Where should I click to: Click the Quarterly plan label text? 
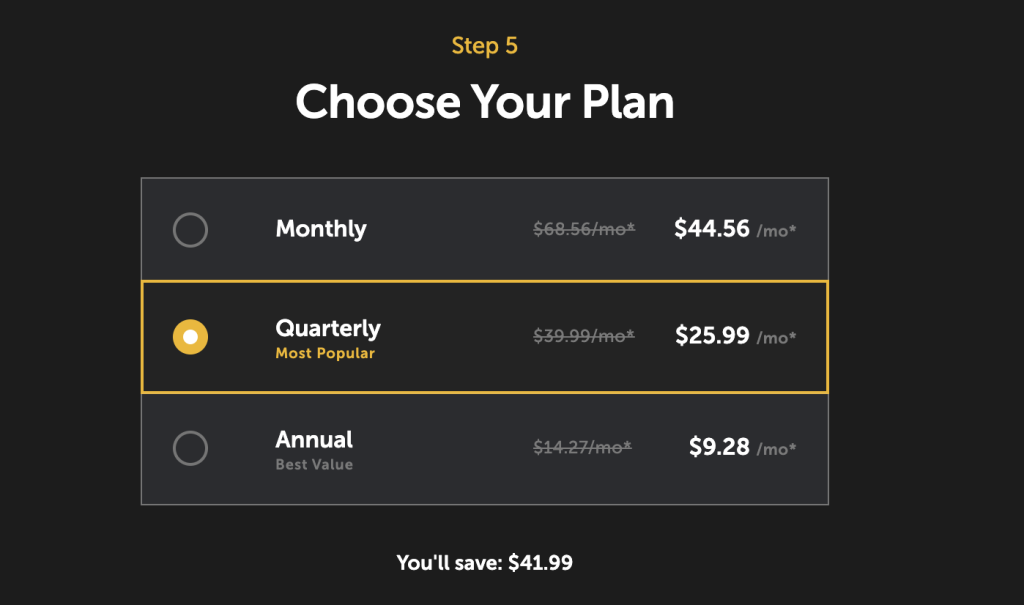[x=328, y=328]
